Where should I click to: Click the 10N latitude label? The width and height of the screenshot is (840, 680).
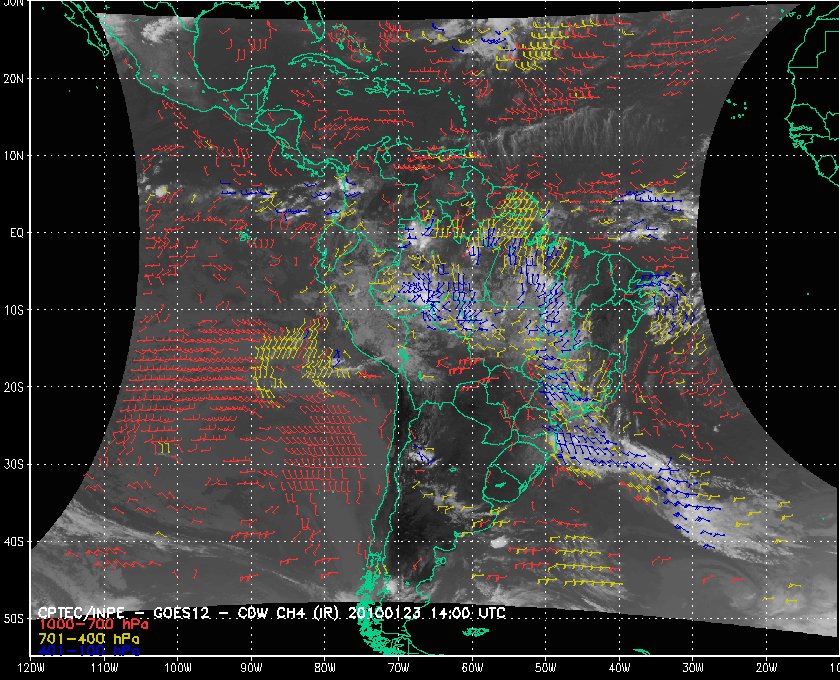tap(14, 155)
